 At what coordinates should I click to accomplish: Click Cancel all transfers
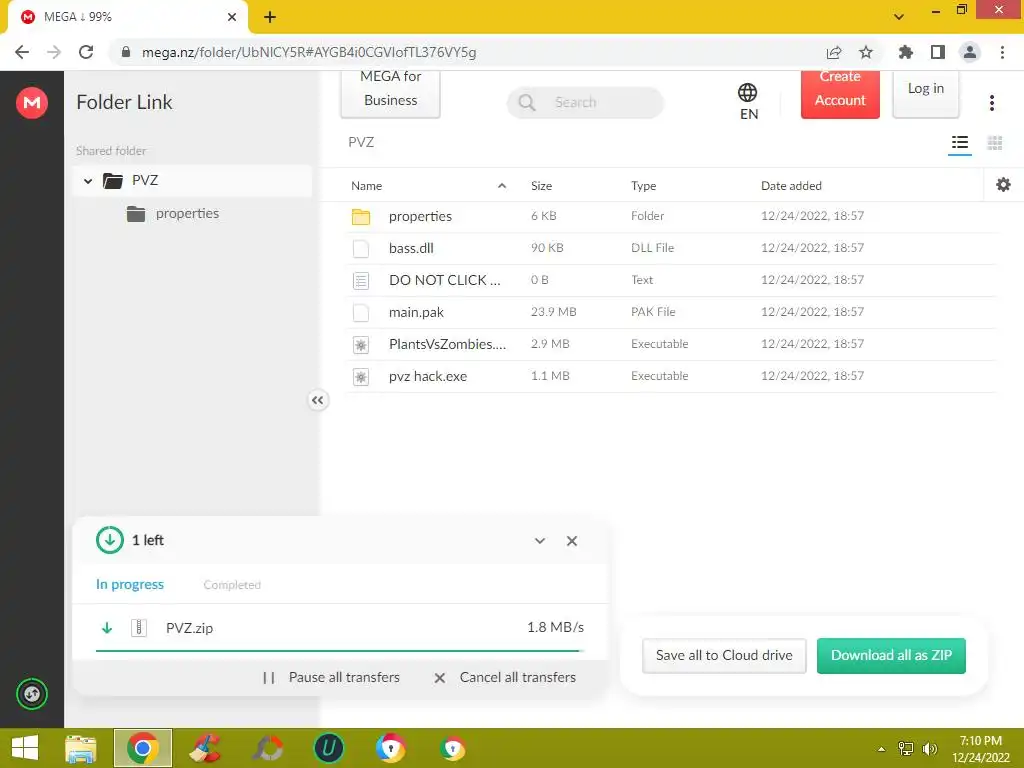[x=505, y=677]
